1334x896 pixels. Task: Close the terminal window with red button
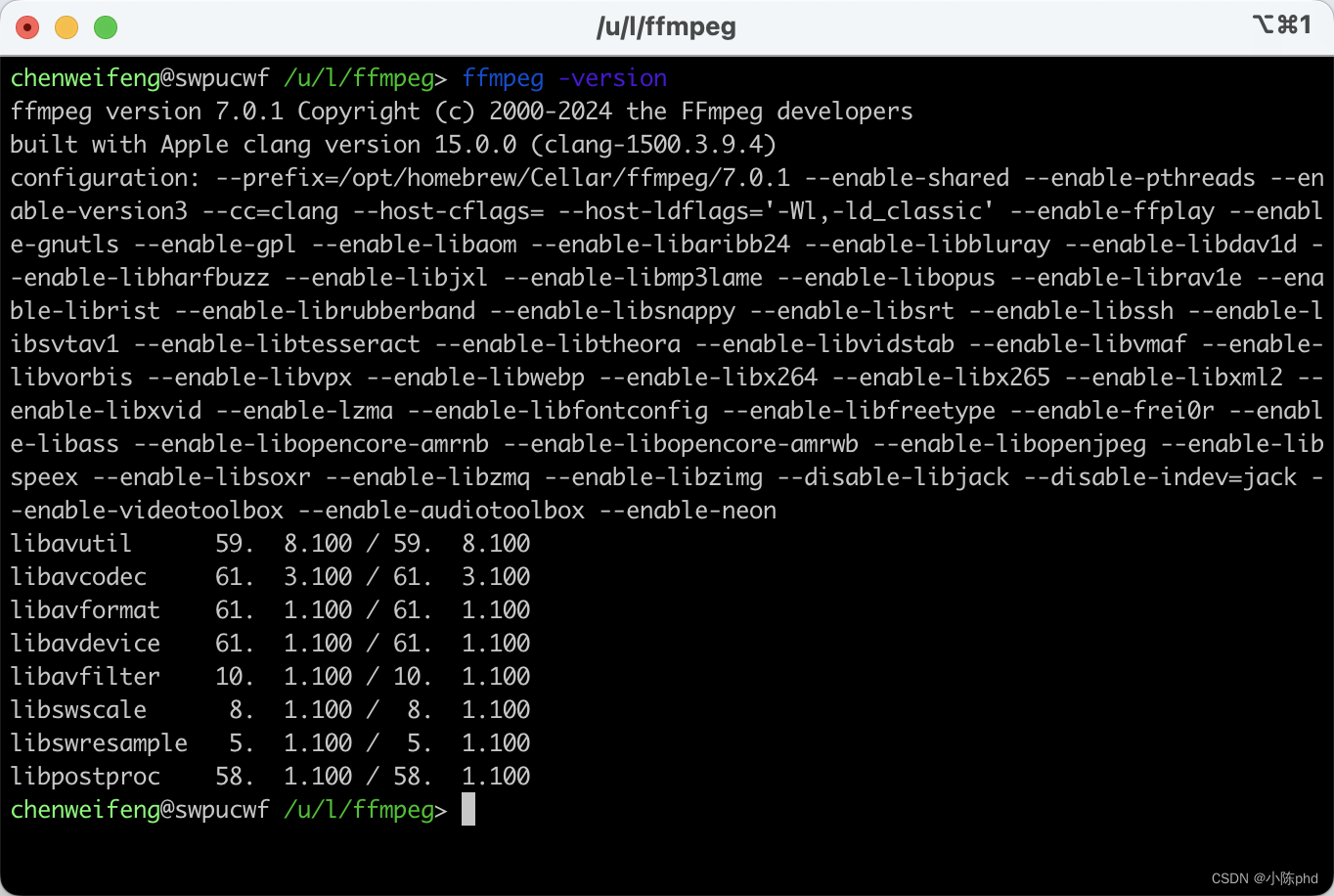point(27,27)
